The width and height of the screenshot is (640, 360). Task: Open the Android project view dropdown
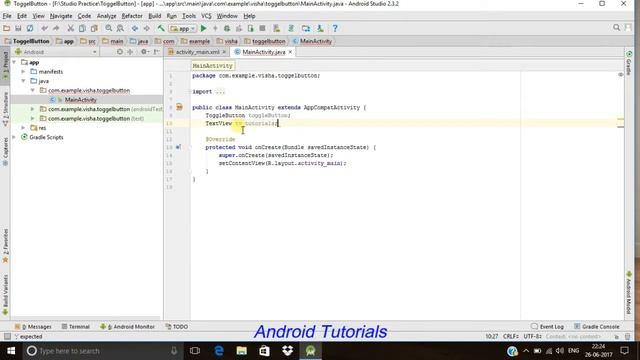[x=56, y=52]
